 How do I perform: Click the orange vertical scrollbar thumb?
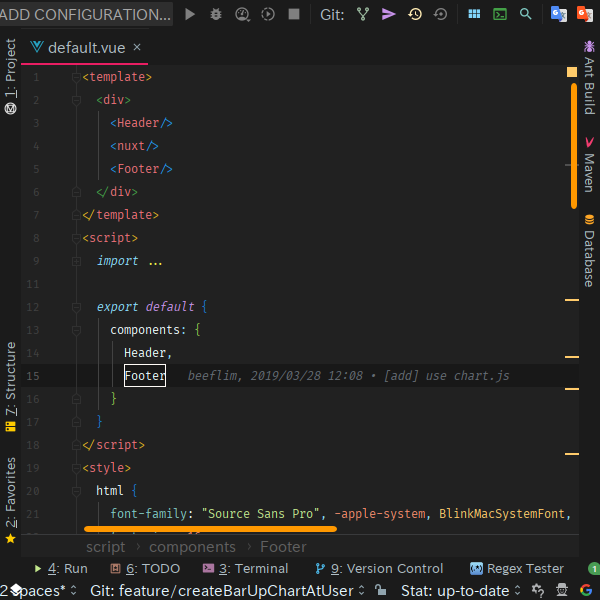(574, 146)
